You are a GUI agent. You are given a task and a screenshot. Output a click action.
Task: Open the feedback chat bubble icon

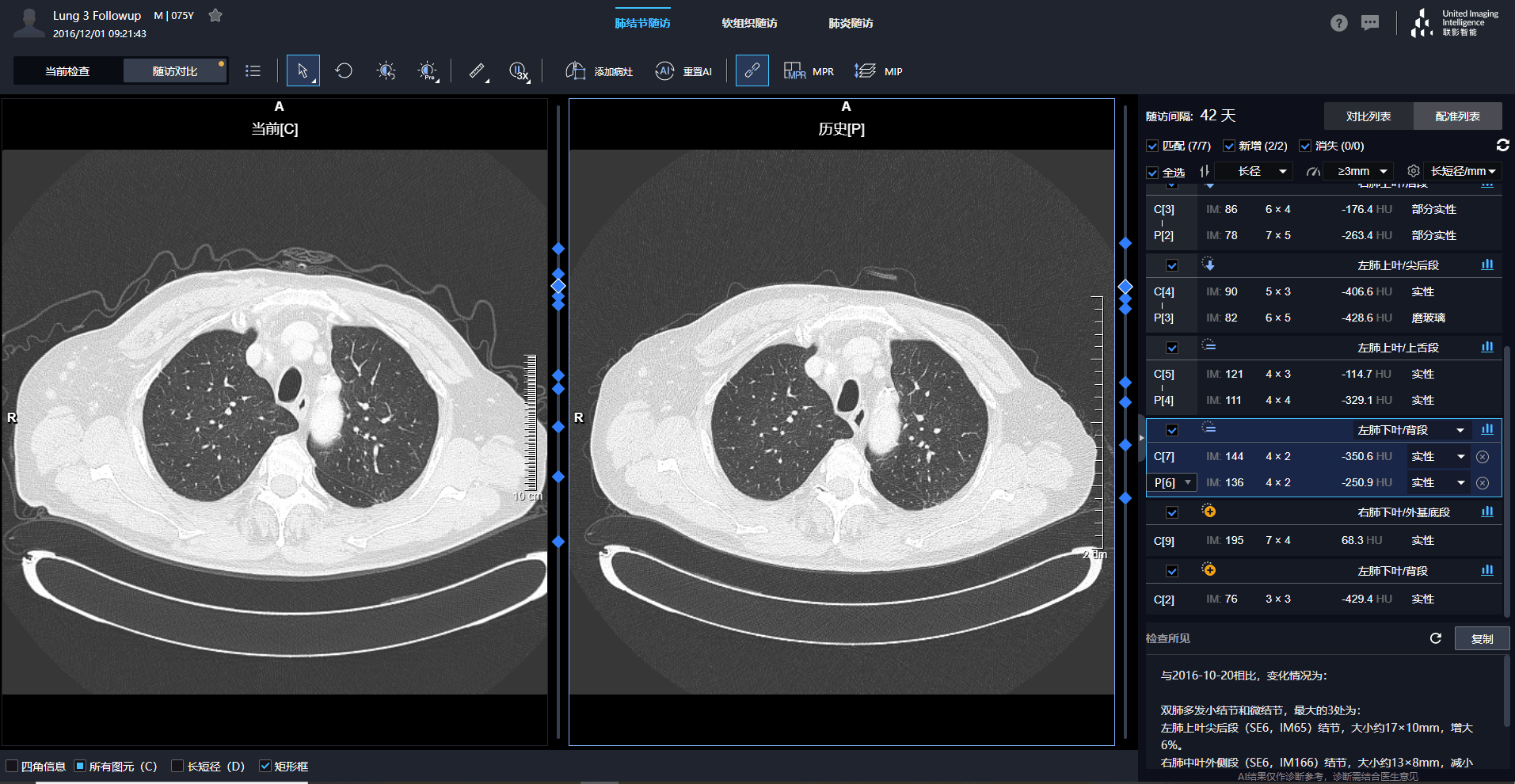[1370, 23]
